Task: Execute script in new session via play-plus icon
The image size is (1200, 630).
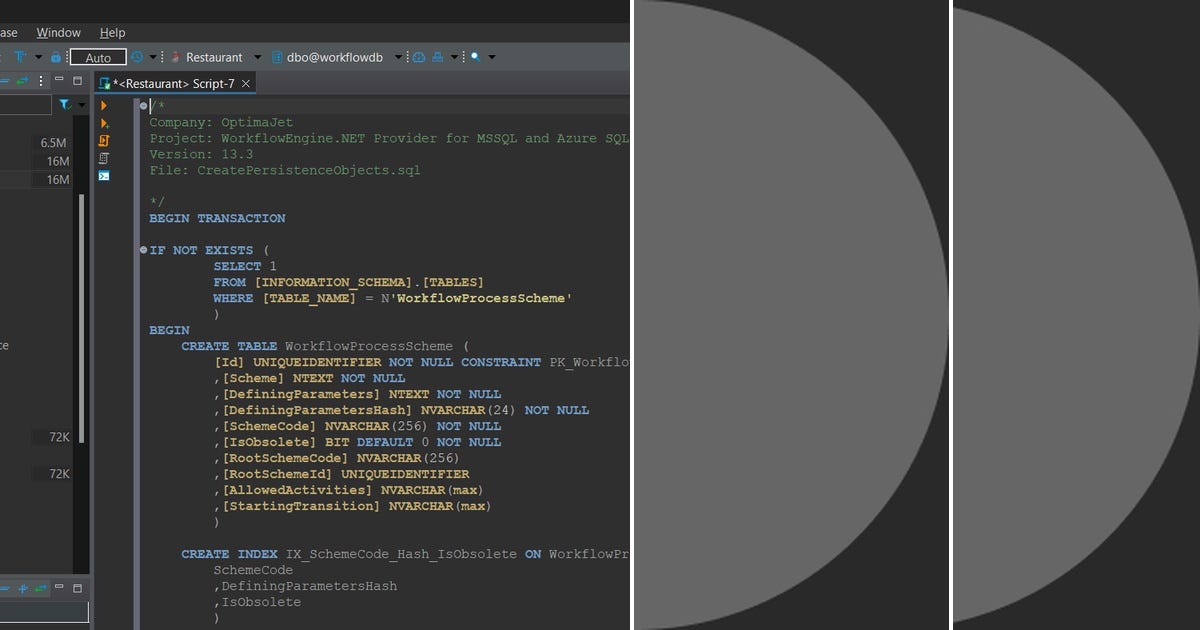Action: pyautogui.click(x=104, y=123)
